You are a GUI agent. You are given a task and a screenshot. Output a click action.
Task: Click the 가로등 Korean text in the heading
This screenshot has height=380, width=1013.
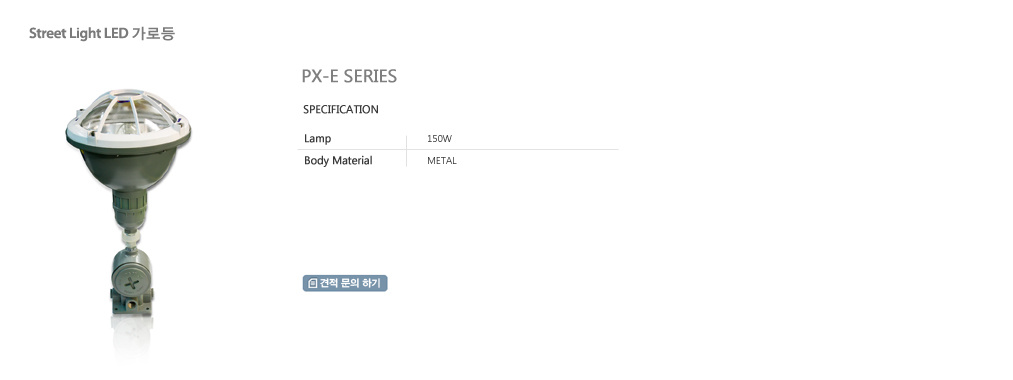tap(153, 34)
